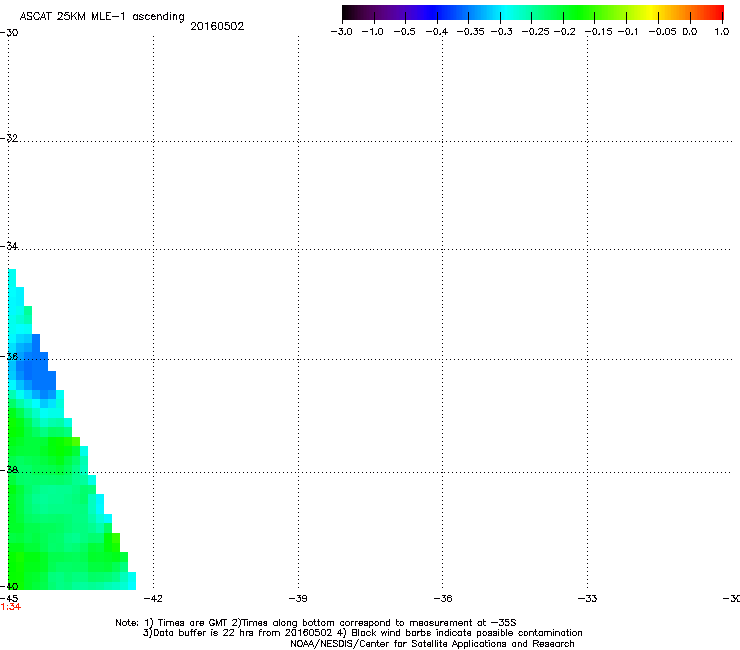Click the longitude label -39
Image resolution: width=740 pixels, height=650 pixels.
[x=298, y=599]
